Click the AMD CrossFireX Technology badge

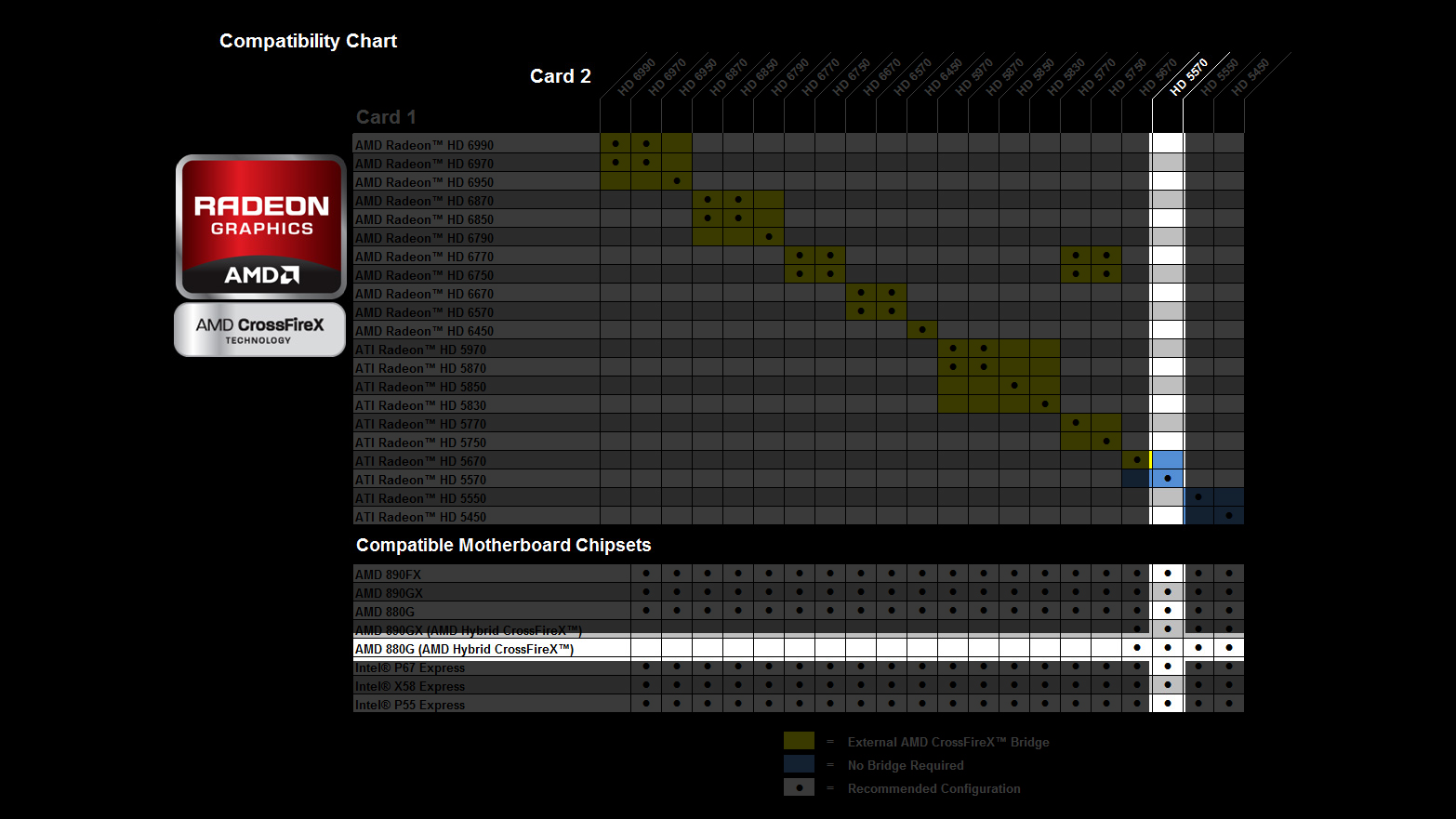click(259, 329)
